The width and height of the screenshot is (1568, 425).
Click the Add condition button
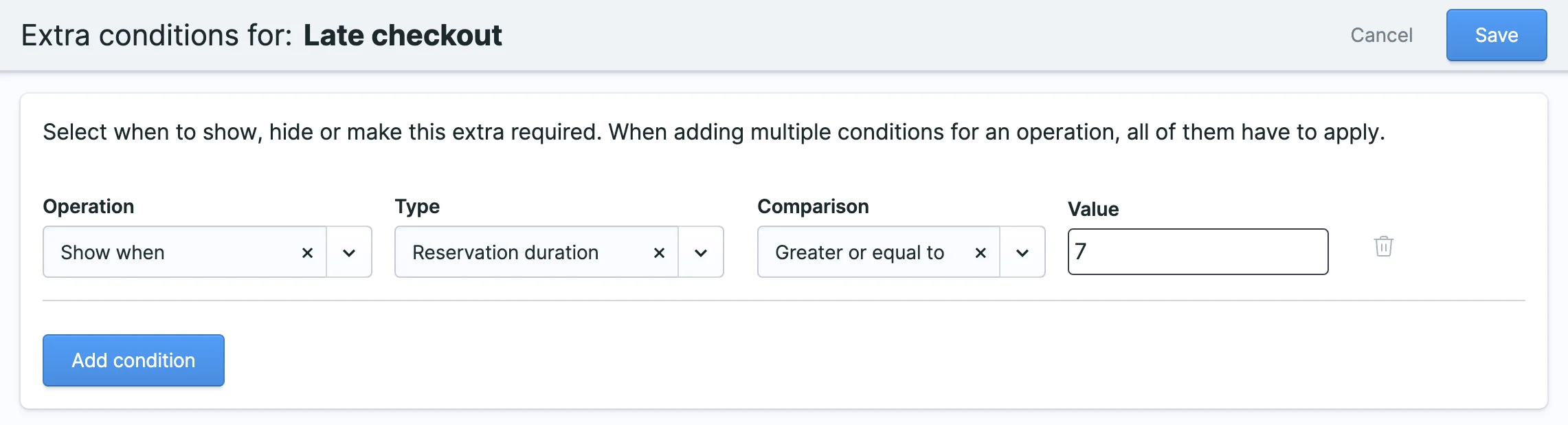point(133,360)
